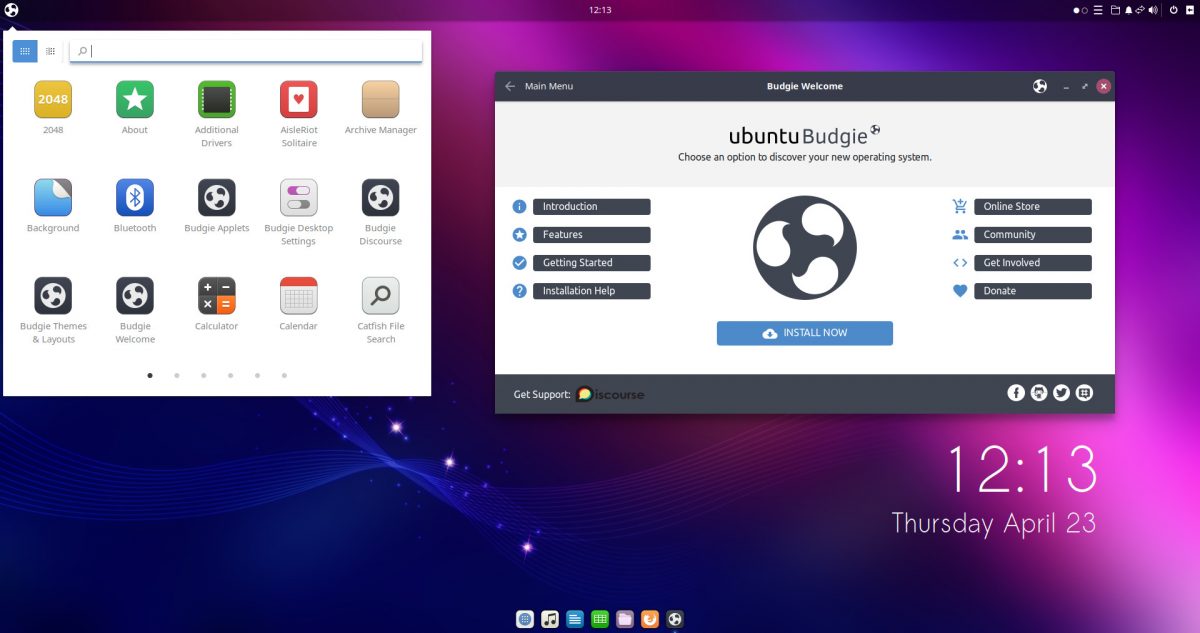Click the Twitter icon in the Welcome footer

(1061, 393)
